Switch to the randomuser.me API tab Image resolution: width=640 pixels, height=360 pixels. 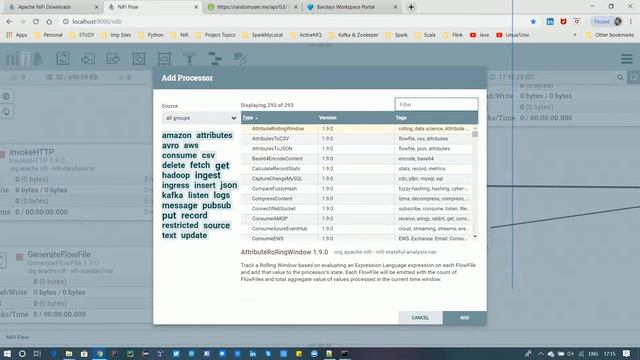point(252,7)
